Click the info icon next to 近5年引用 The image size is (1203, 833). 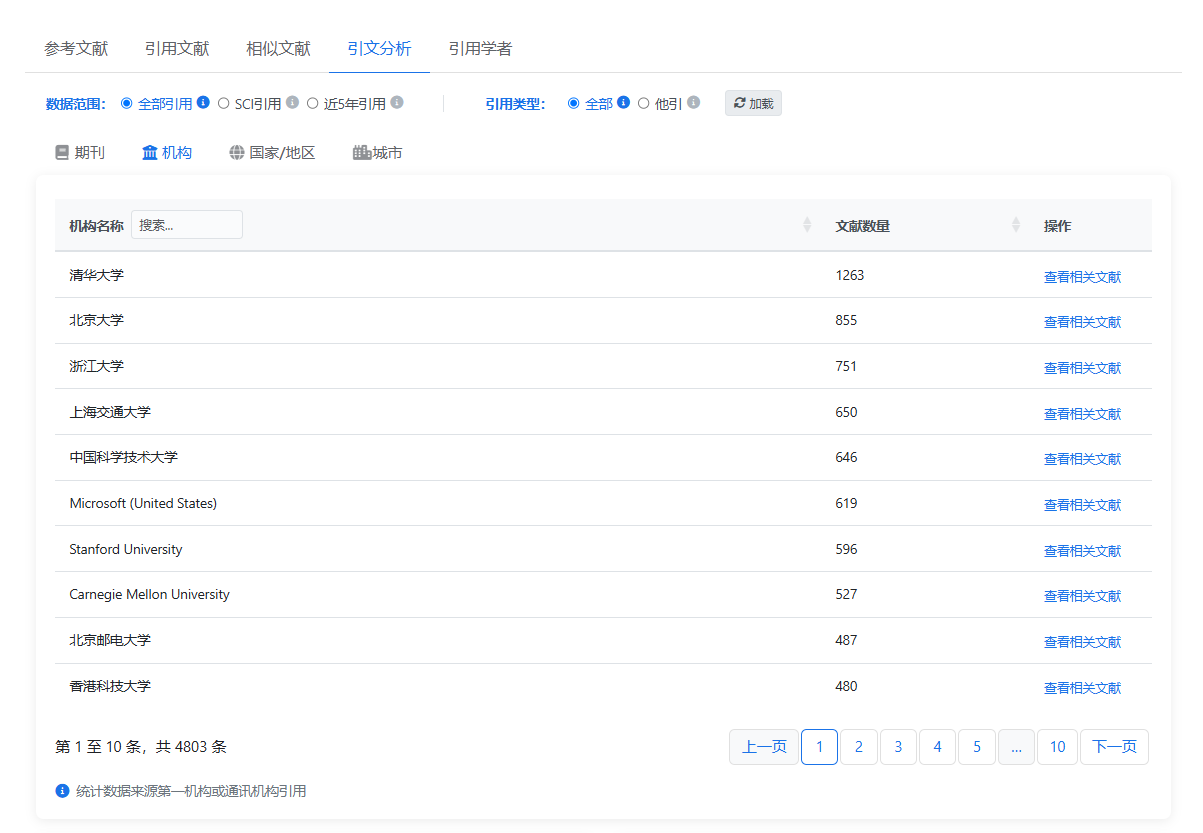click(397, 102)
